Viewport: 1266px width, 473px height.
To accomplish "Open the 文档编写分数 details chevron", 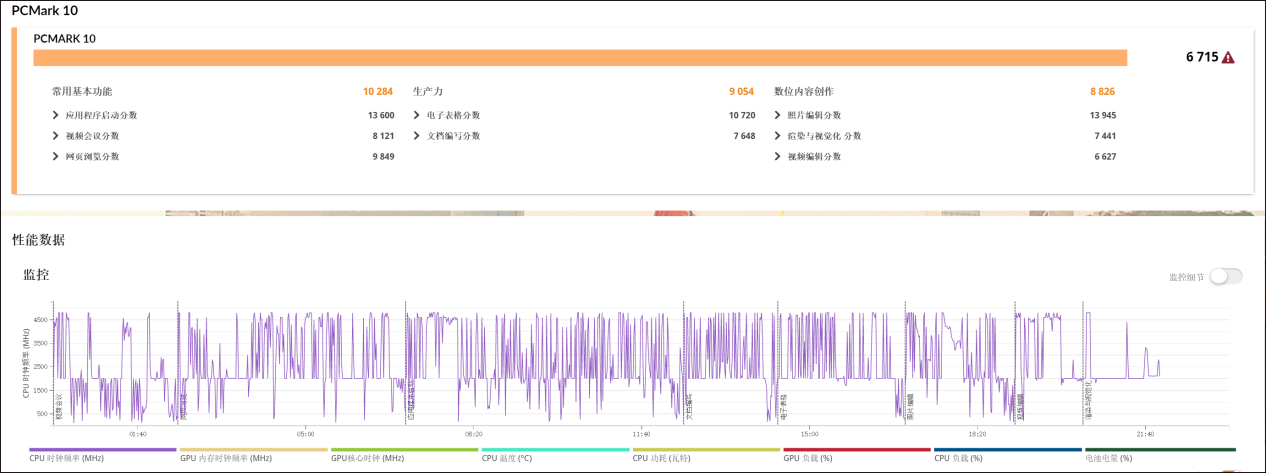I will coord(416,136).
